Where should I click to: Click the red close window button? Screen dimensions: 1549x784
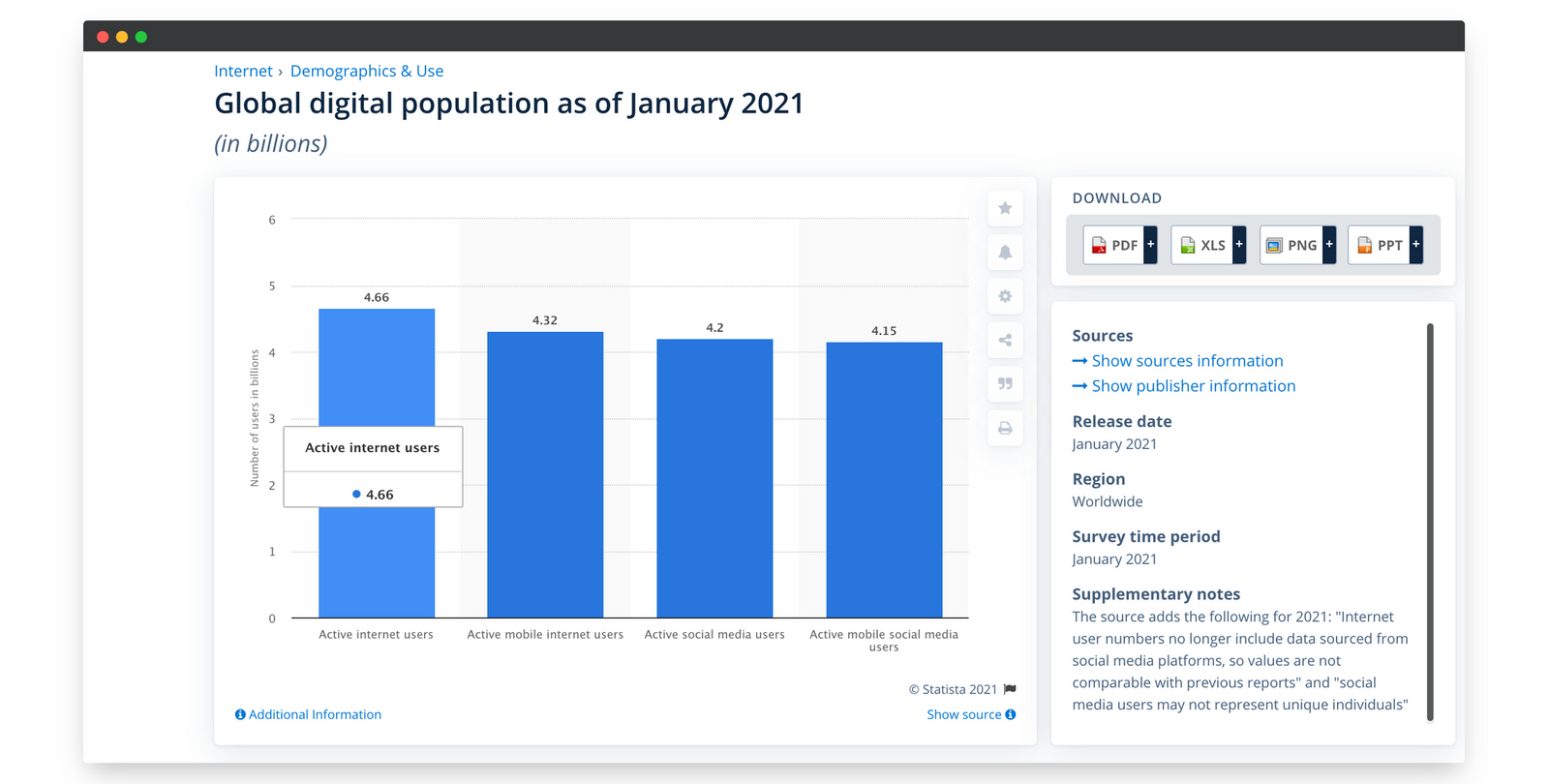(103, 37)
